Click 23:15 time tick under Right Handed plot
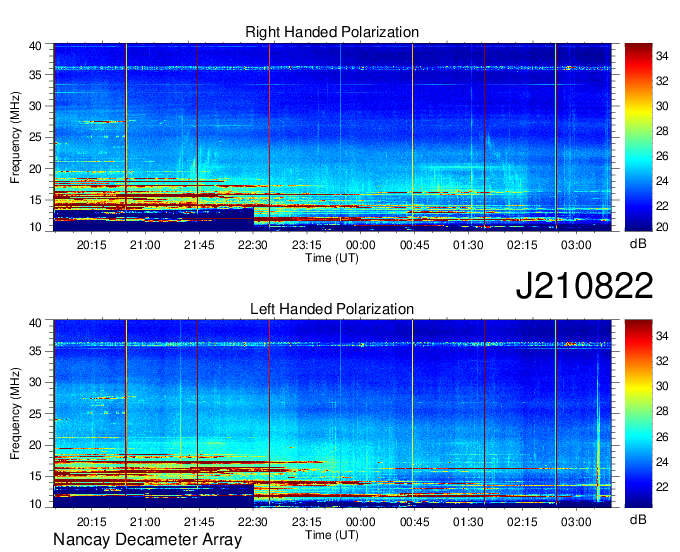 pos(307,245)
